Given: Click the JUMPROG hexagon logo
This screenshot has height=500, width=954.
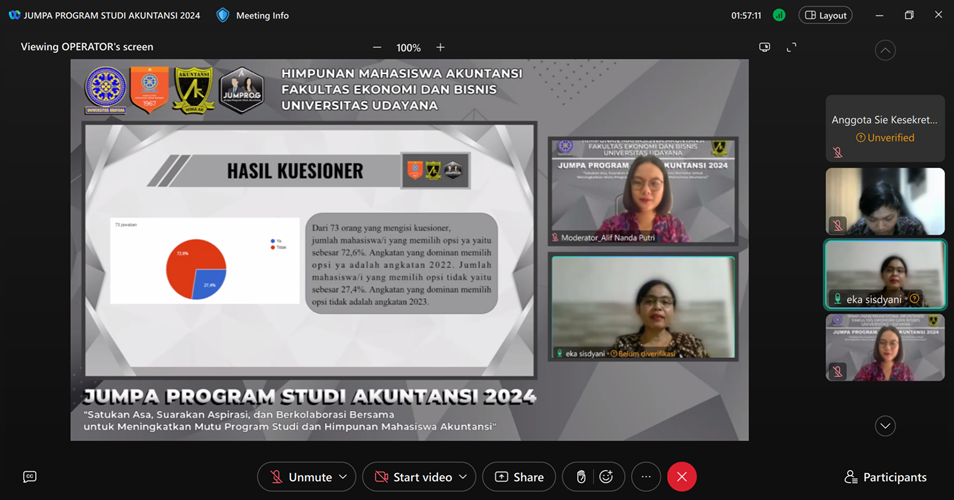Looking at the screenshot, I should pos(242,90).
